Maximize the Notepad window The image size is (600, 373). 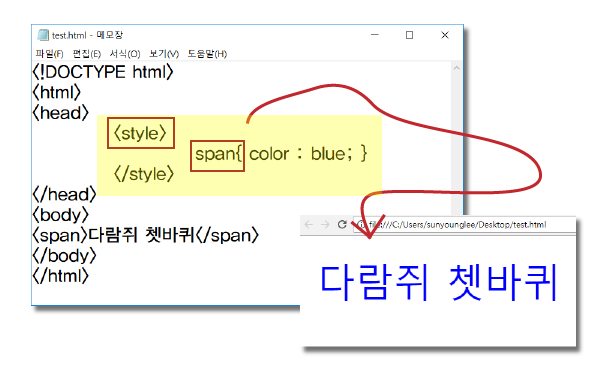[x=409, y=35]
